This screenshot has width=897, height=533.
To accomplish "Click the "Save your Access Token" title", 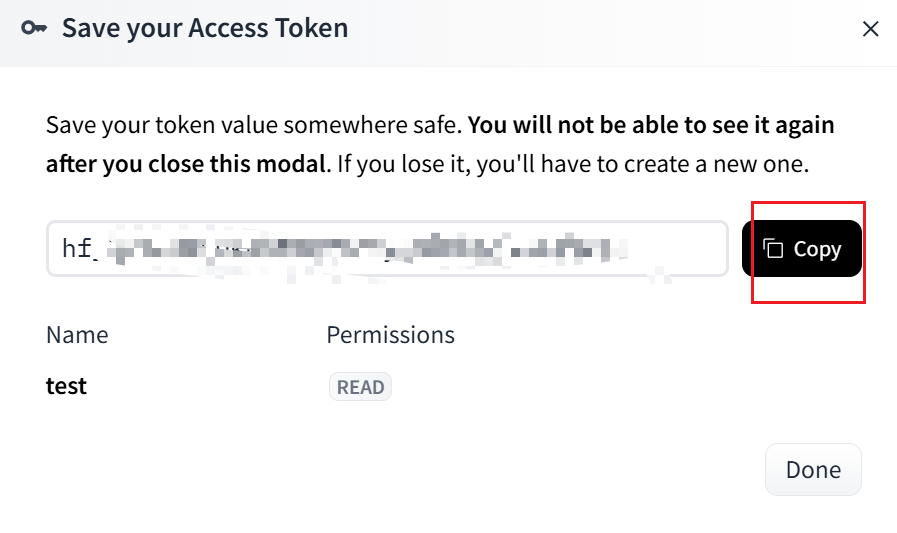I will (x=205, y=28).
